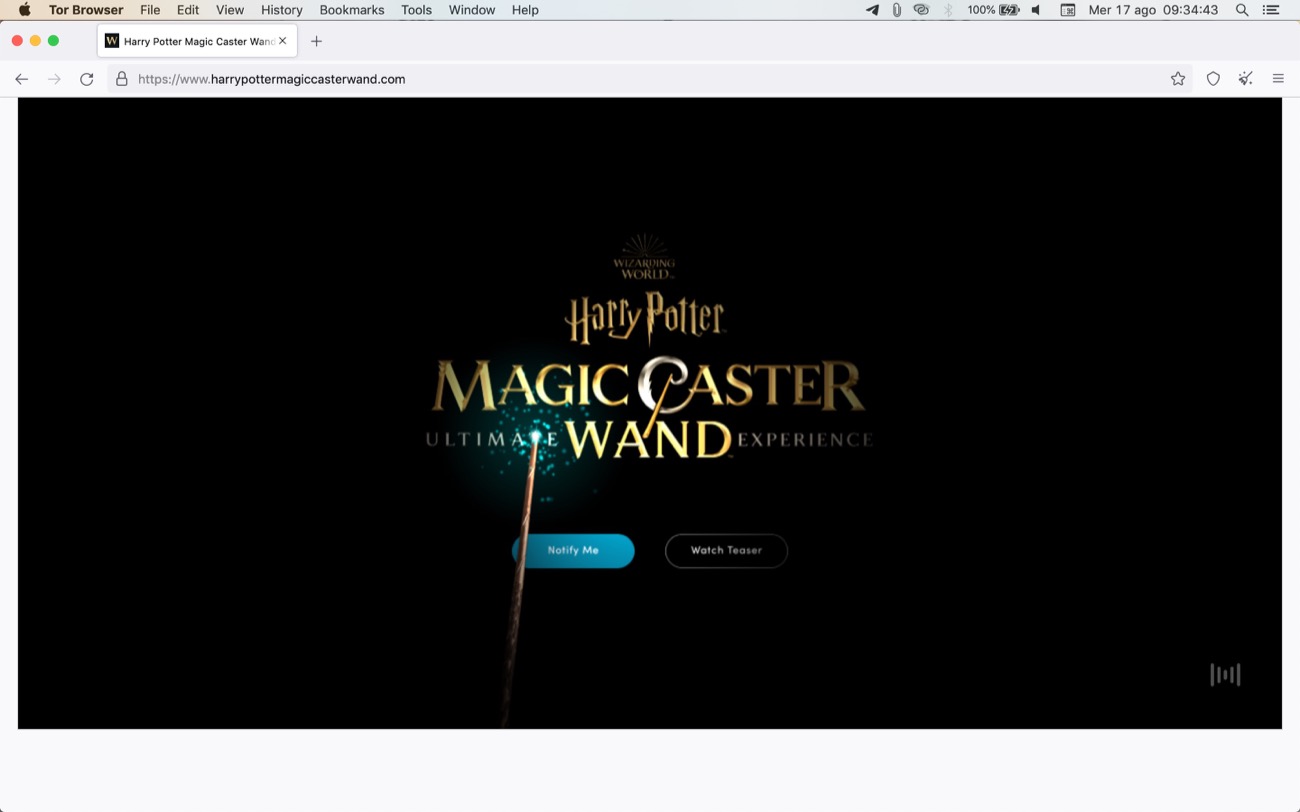Viewport: 1300px width, 812px height.
Task: Open the macOS volume control
Action: [1036, 10]
